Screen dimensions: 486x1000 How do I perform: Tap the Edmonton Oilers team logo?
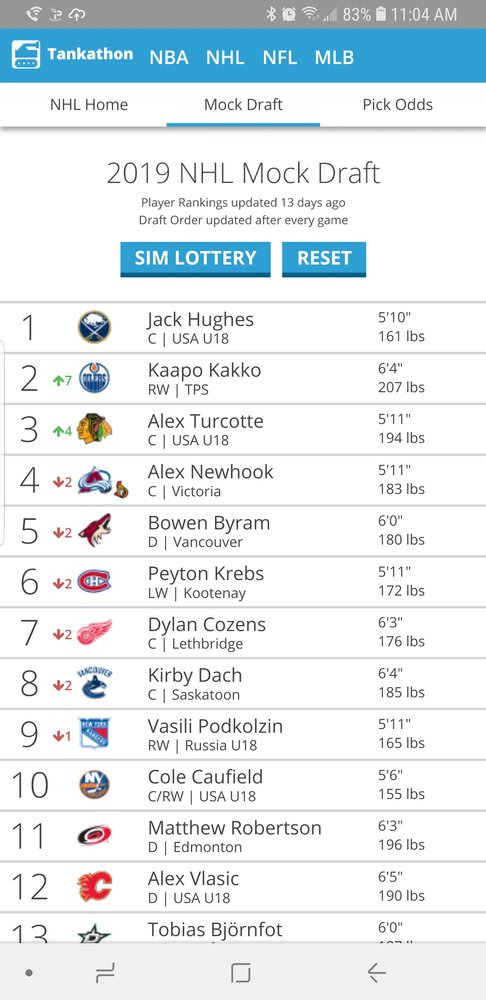(94, 378)
